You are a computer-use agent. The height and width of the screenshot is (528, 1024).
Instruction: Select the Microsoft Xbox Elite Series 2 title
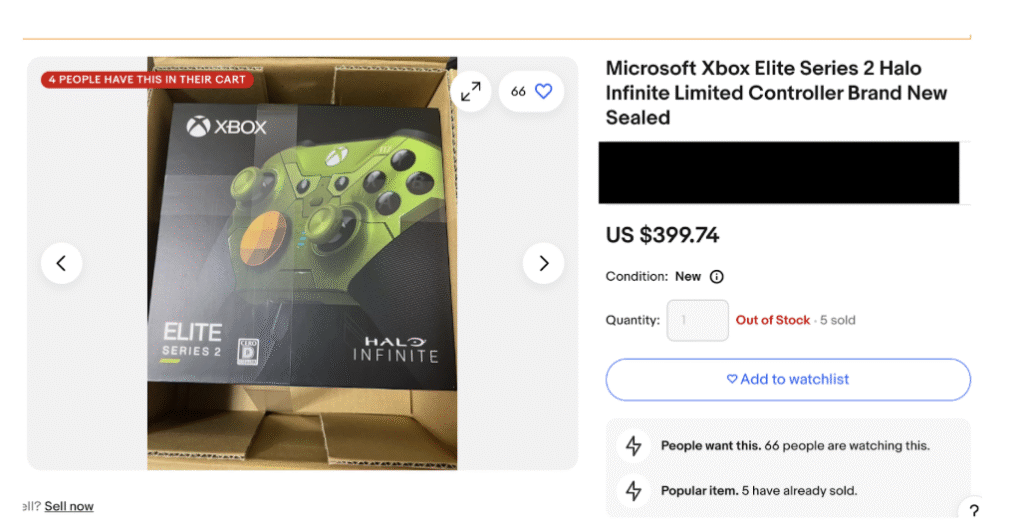pyautogui.click(x=776, y=93)
